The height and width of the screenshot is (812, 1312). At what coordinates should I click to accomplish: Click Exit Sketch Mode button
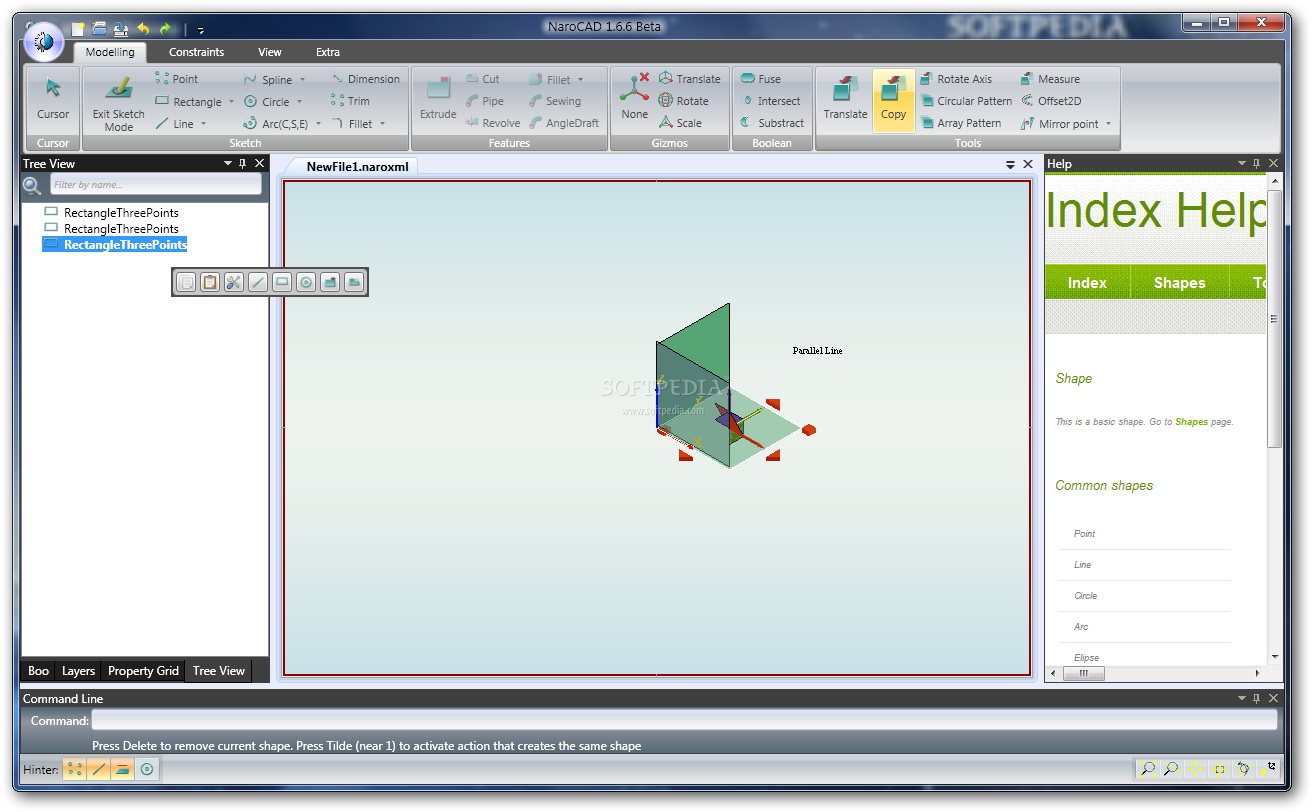(118, 103)
